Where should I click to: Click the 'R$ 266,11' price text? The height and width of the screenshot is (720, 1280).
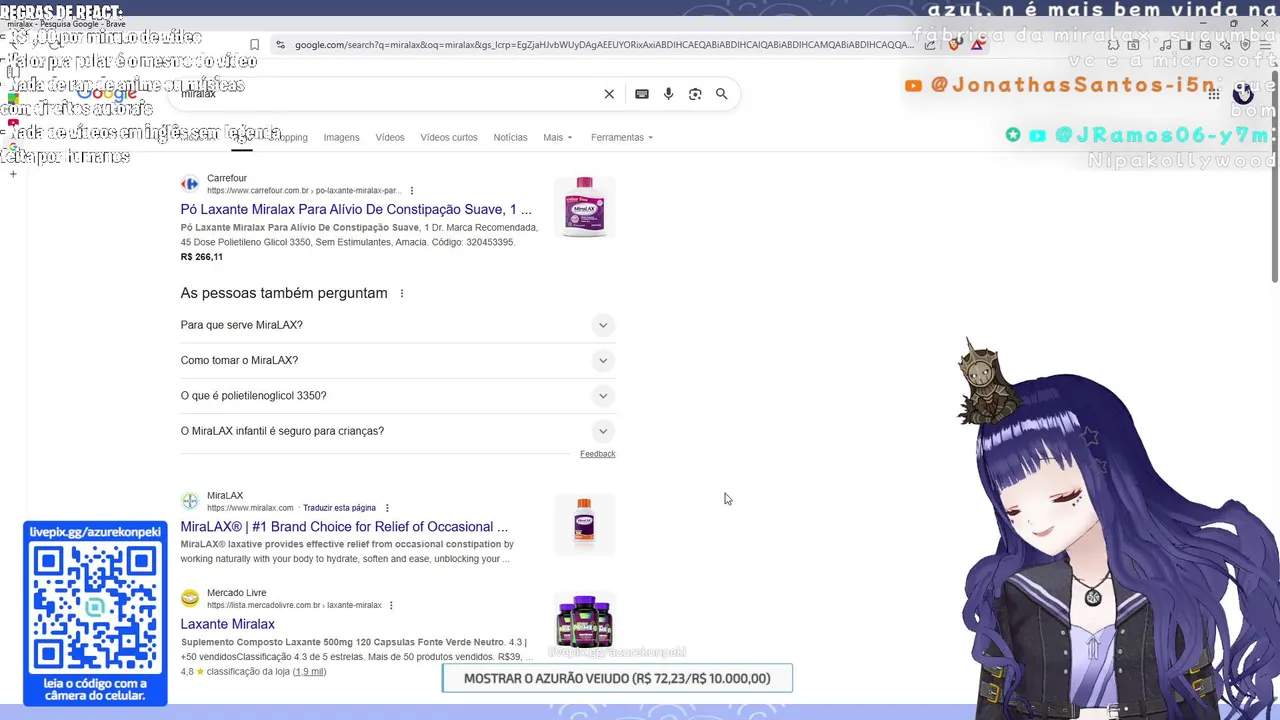202,257
